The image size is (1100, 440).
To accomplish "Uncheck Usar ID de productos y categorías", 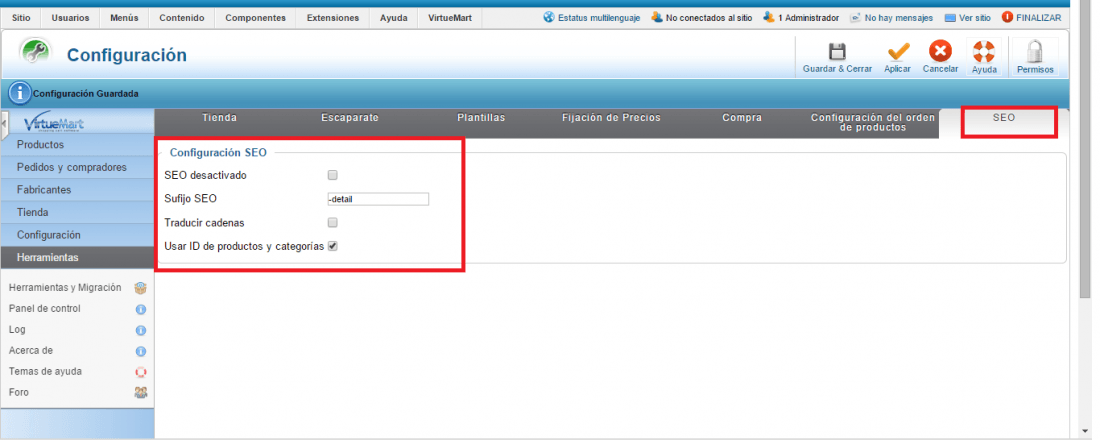I will 333,246.
